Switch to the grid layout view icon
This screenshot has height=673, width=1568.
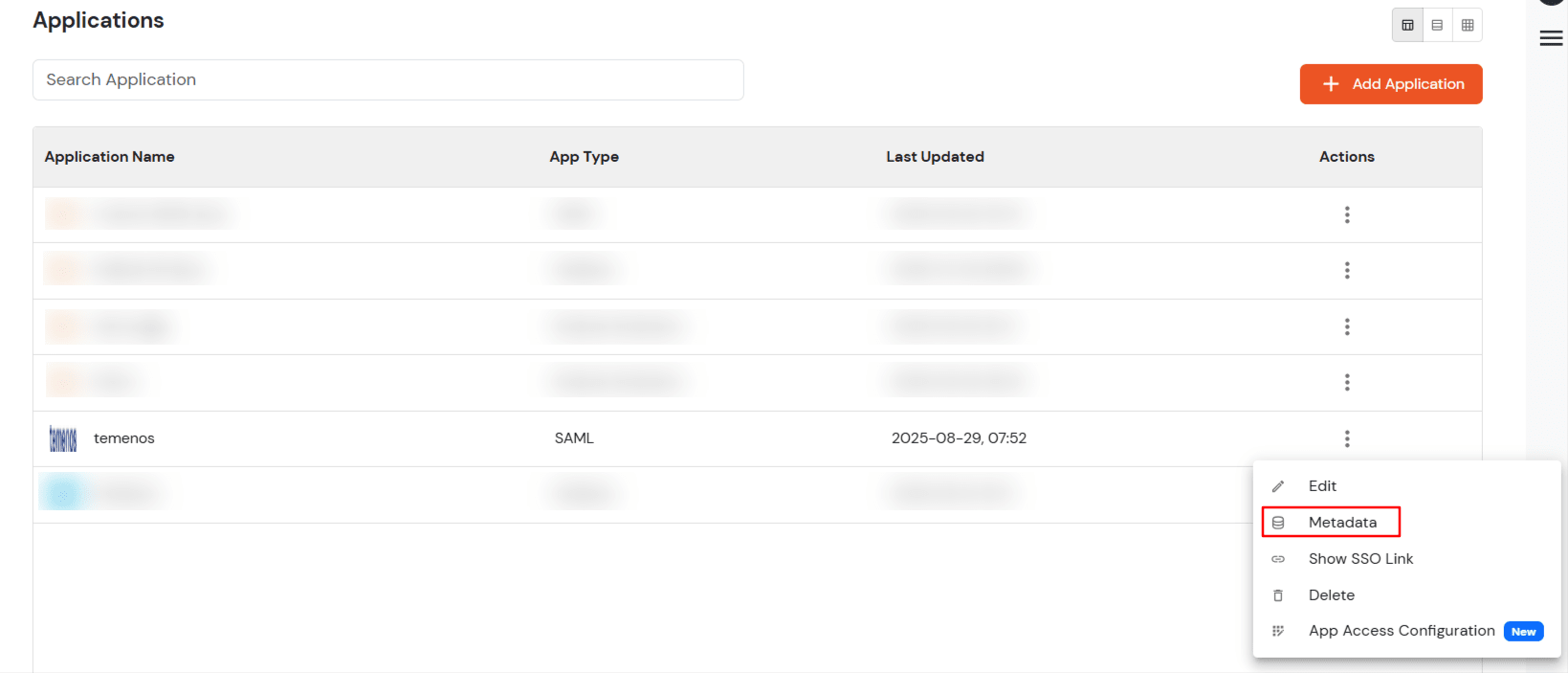(1468, 25)
